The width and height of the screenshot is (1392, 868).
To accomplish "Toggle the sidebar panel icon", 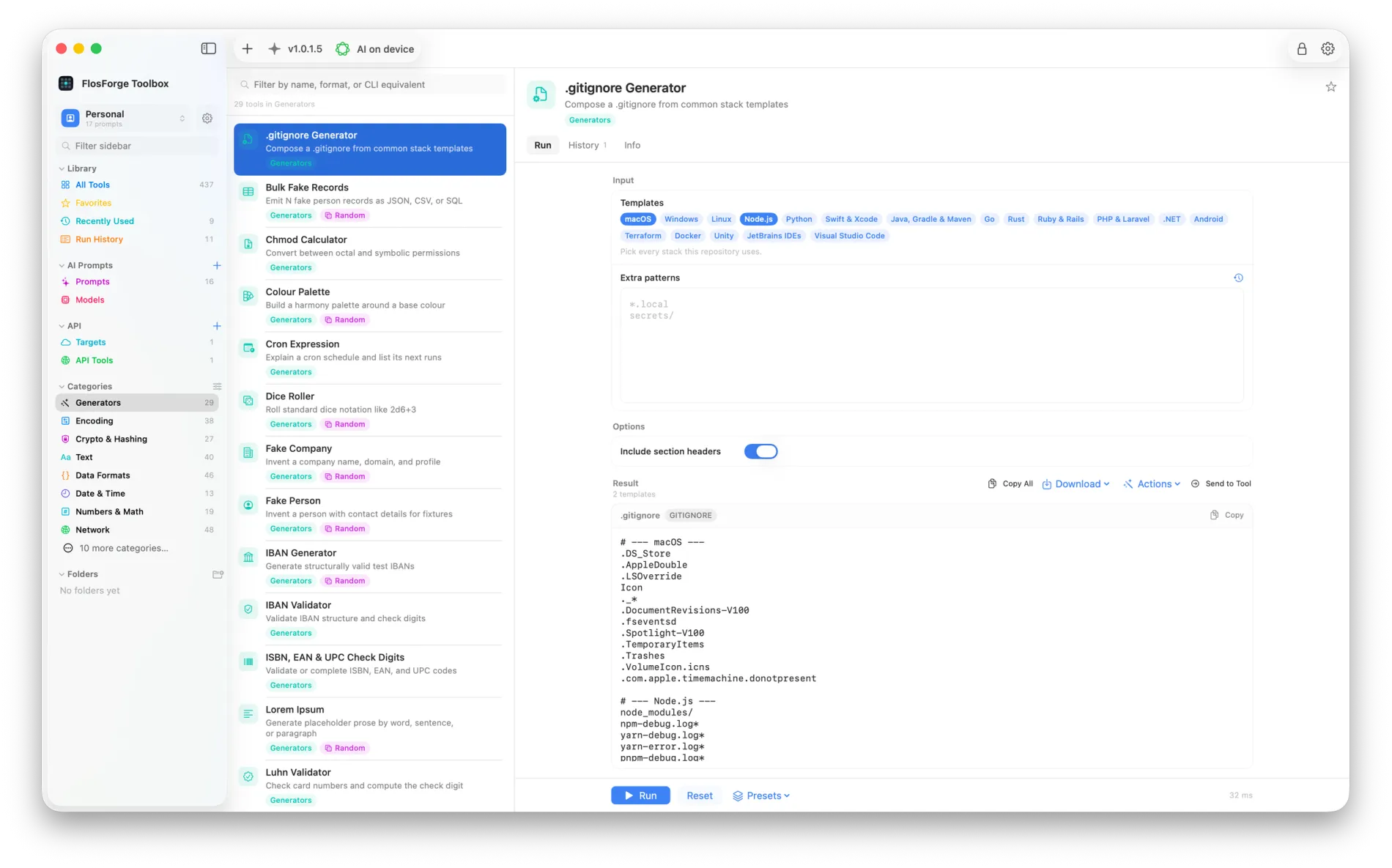I will point(209,48).
